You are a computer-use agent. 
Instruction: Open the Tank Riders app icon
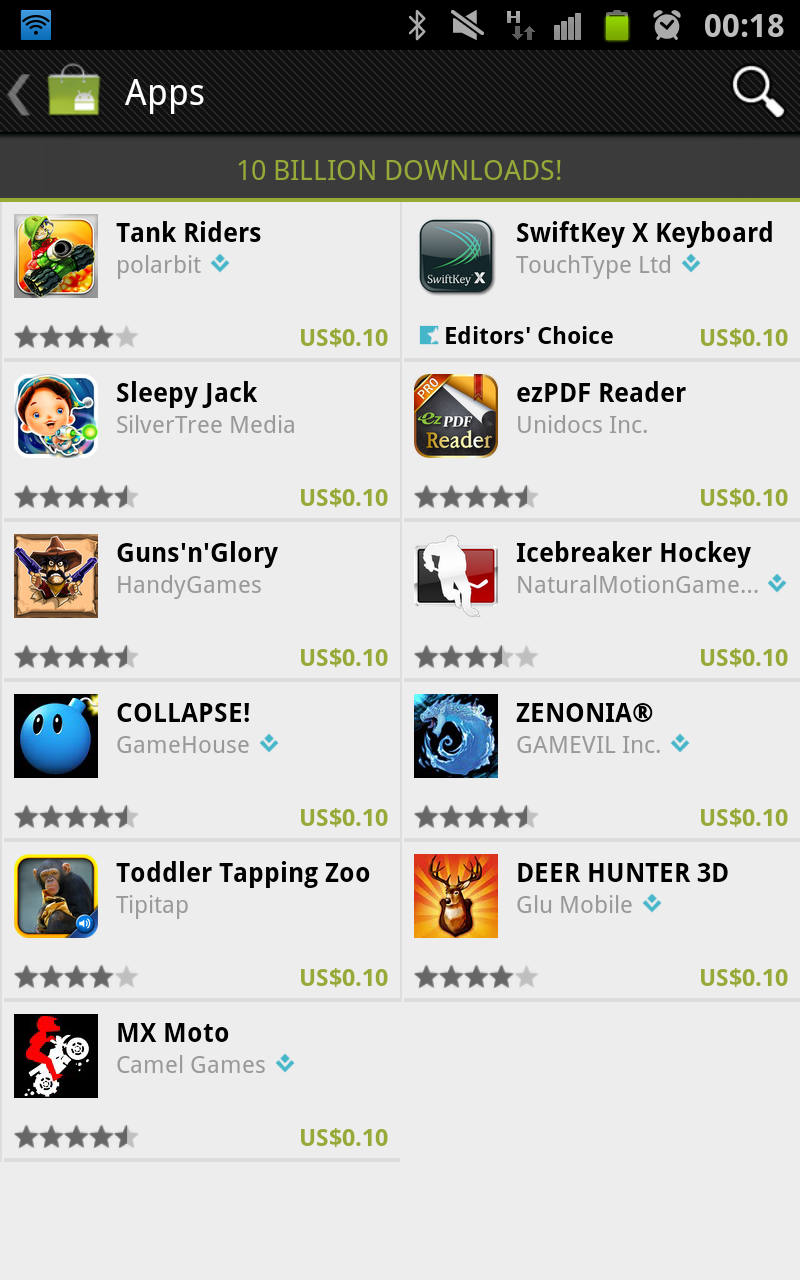56,256
